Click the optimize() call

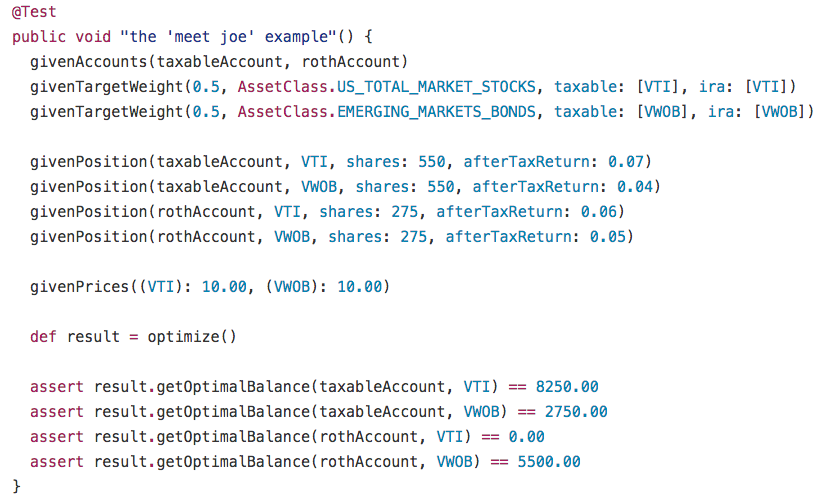192,337
